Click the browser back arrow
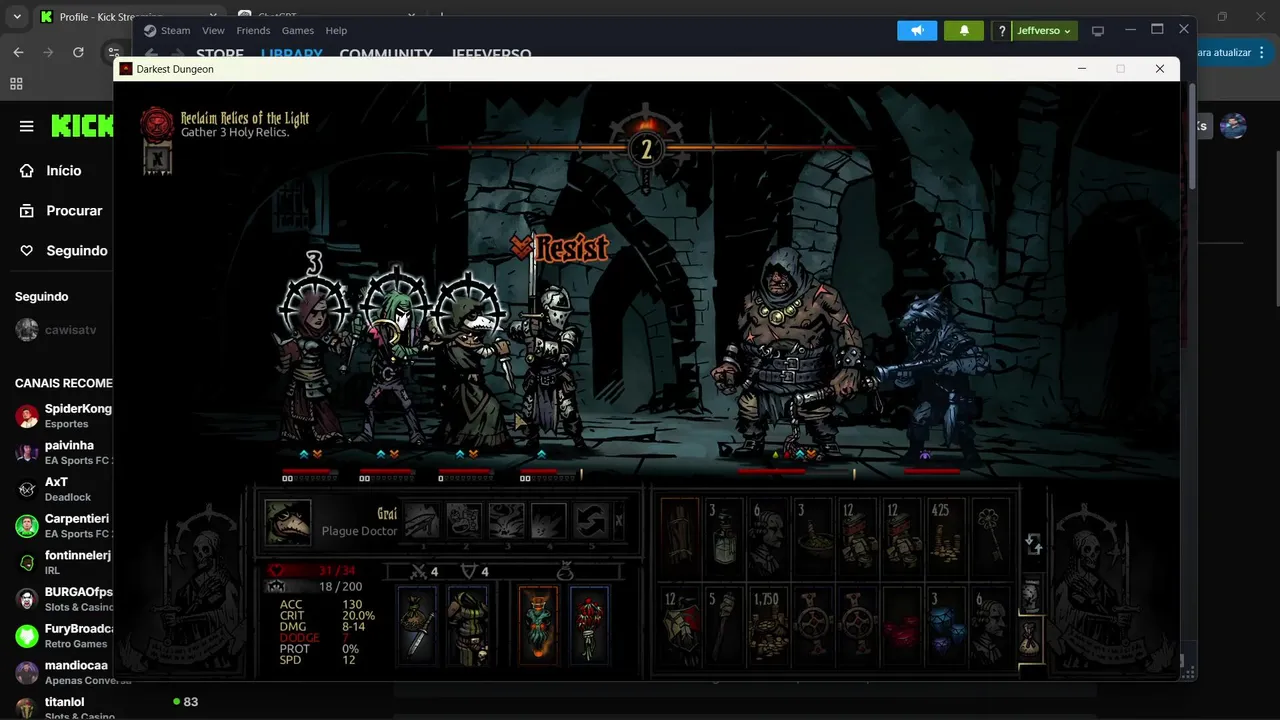 pyautogui.click(x=18, y=52)
